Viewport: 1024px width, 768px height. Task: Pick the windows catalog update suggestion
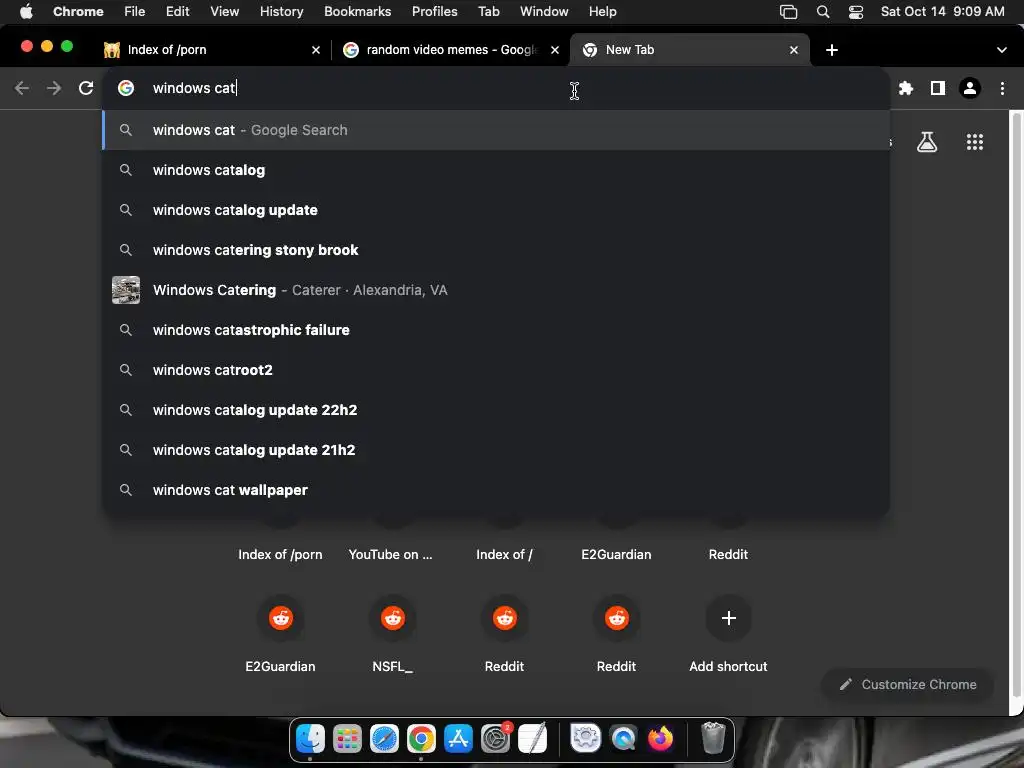(x=496, y=210)
